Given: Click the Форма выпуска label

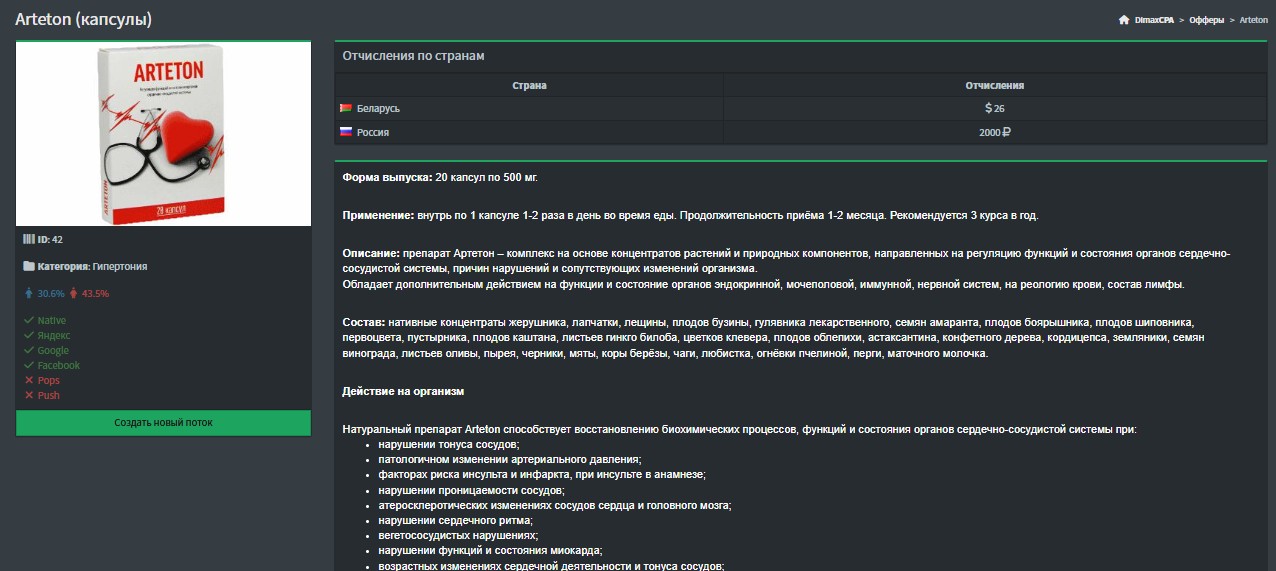Looking at the screenshot, I should [x=388, y=177].
